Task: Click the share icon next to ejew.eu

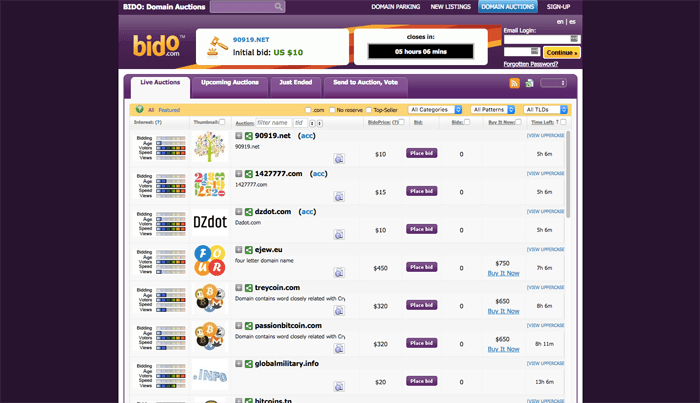Action: pos(249,249)
